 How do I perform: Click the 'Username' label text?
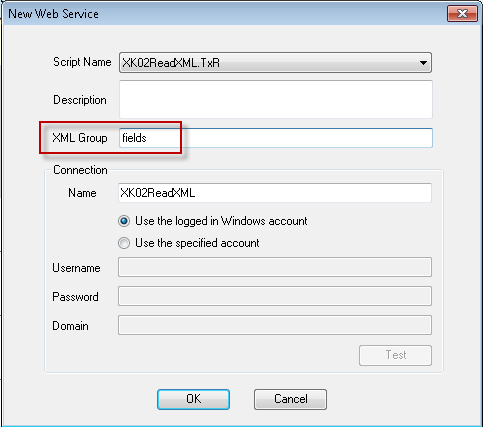click(76, 268)
